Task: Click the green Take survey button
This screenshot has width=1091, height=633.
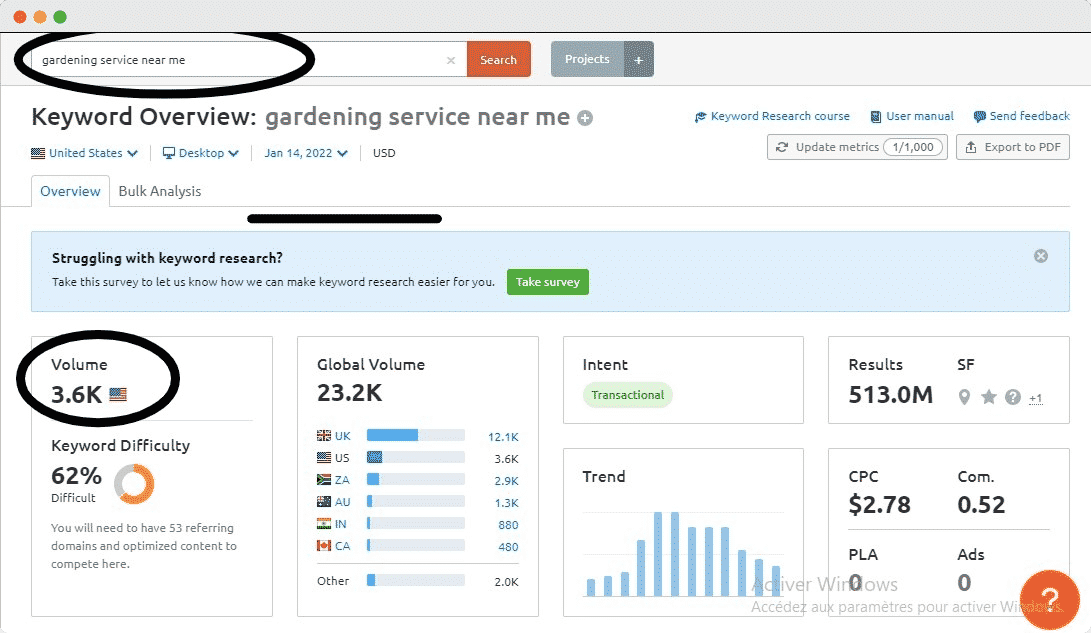Action: (x=548, y=282)
